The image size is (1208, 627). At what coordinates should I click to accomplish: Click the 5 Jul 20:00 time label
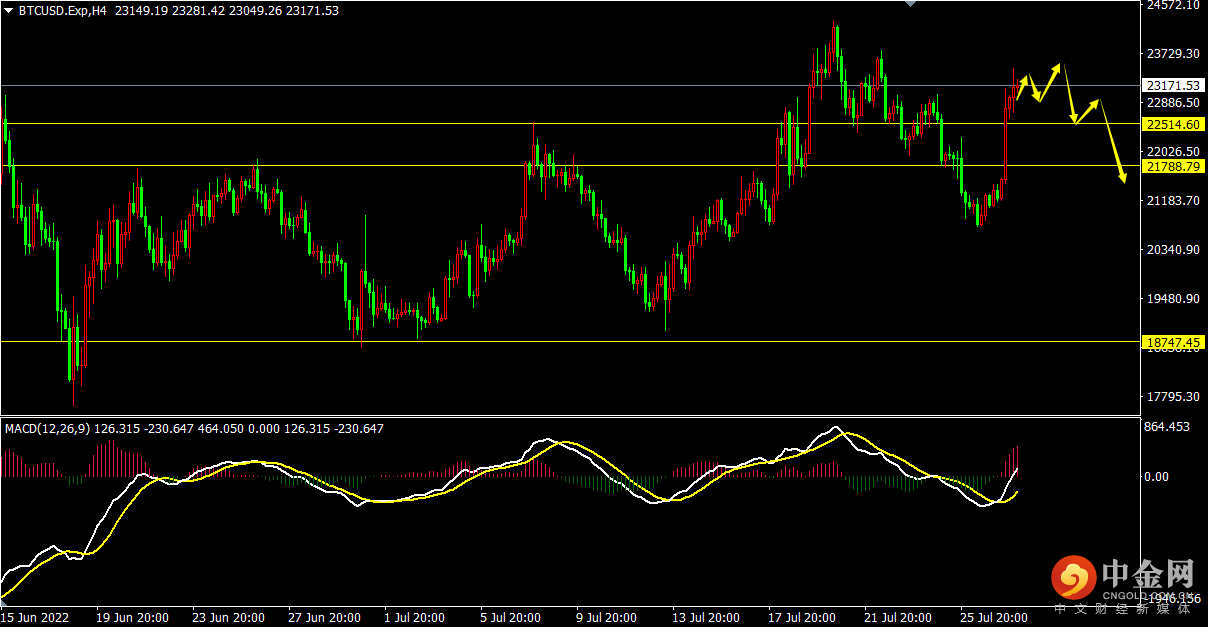510,617
